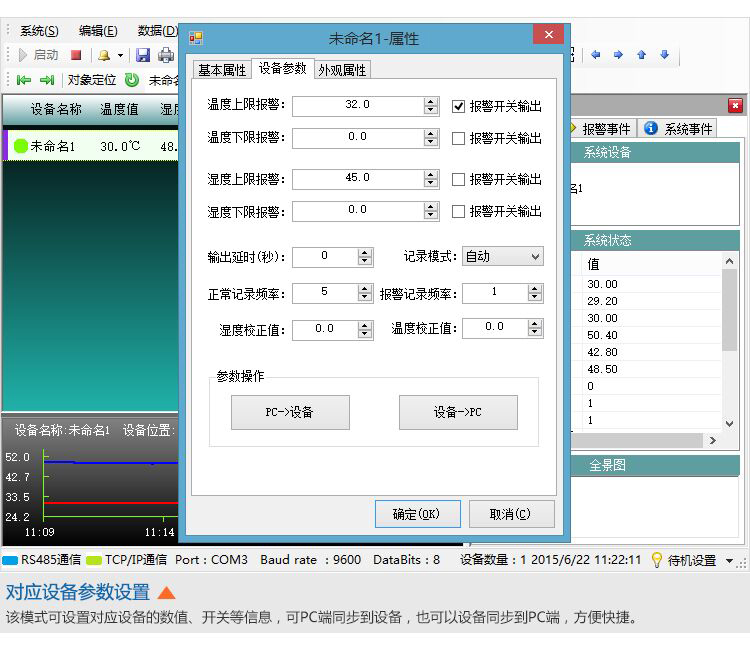The image size is (750, 651).
Task: Click the 取消(C) cancel button
Action: (x=511, y=514)
